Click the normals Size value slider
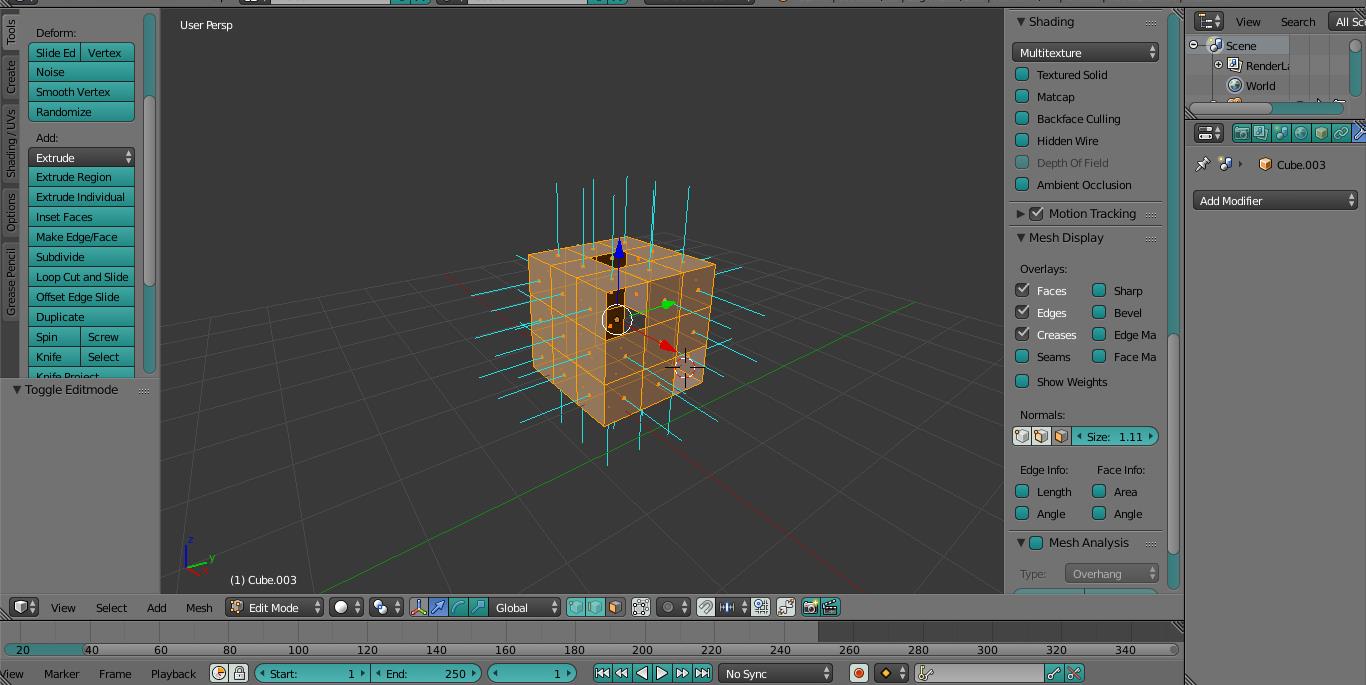This screenshot has height=685, width=1366. [x=1115, y=437]
